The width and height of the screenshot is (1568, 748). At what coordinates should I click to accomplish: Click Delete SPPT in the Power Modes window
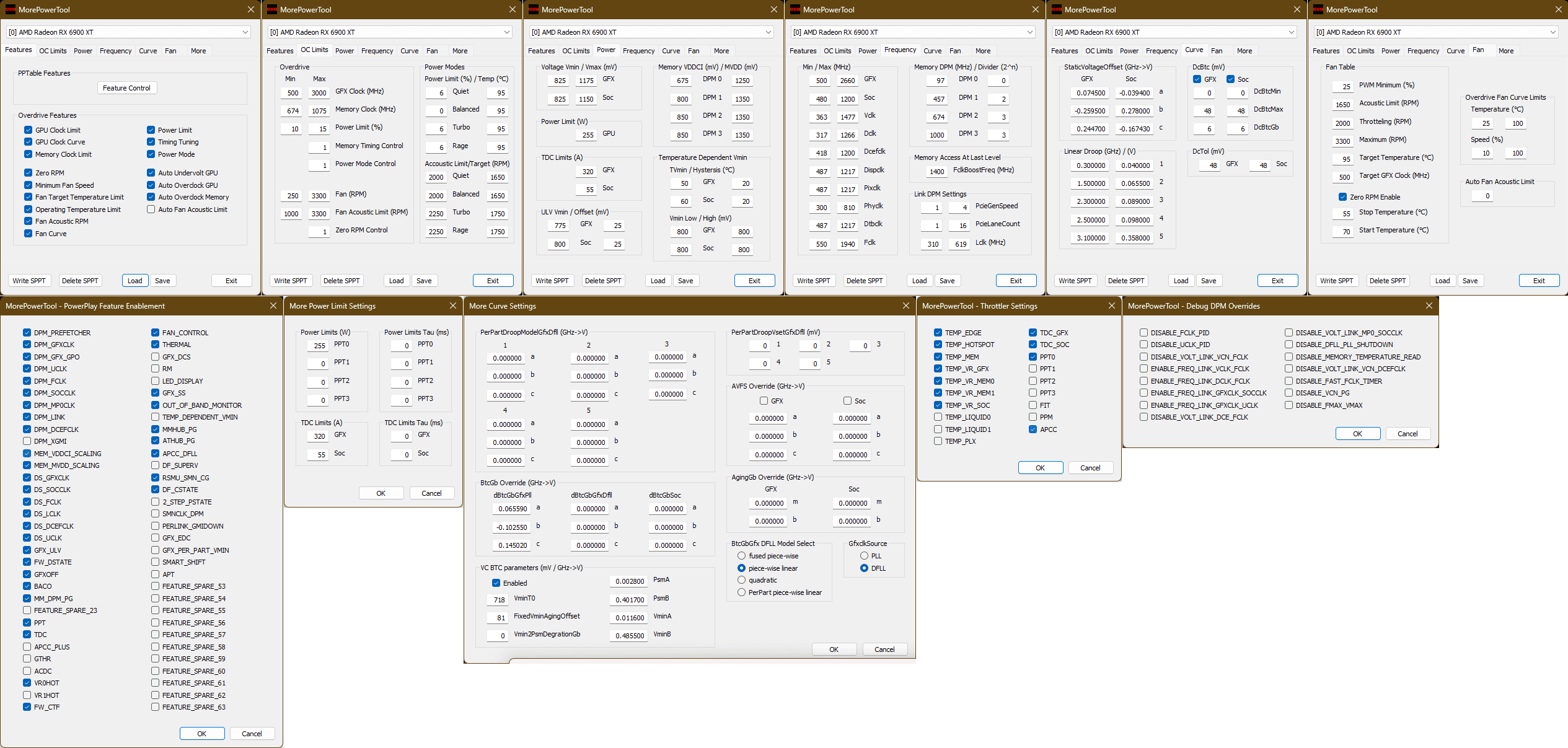coord(341,281)
